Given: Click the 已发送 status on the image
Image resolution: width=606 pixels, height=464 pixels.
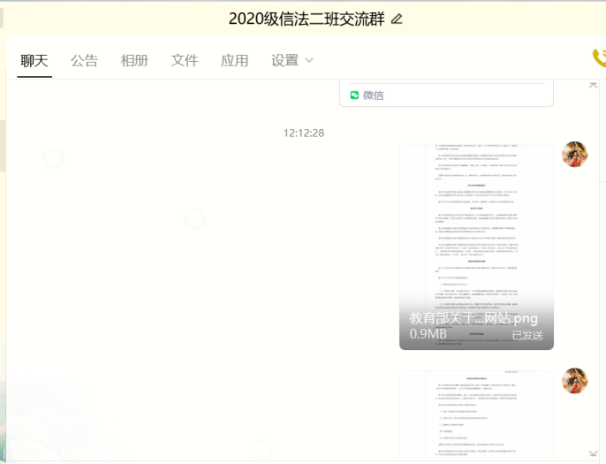Looking at the screenshot, I should [x=526, y=335].
